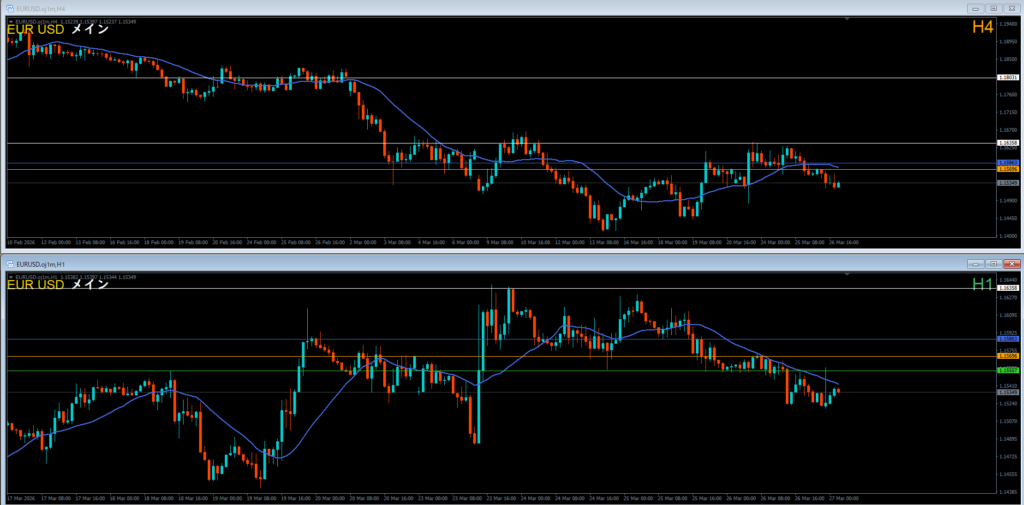1024x505 pixels.
Task: Click the chart shift triangle on H1 chart
Action: (845, 273)
